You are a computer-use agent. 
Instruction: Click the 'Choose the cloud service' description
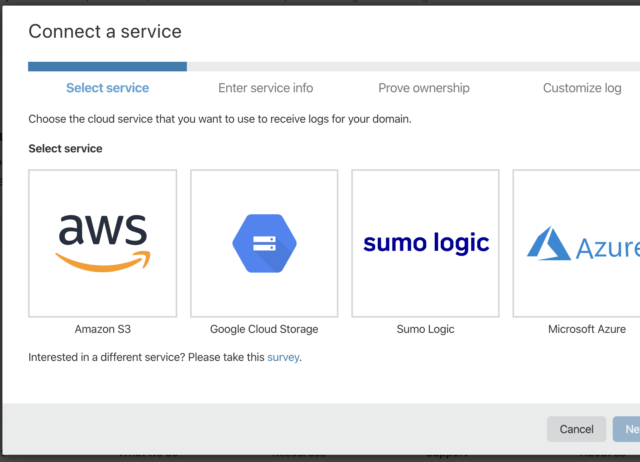pos(220,119)
